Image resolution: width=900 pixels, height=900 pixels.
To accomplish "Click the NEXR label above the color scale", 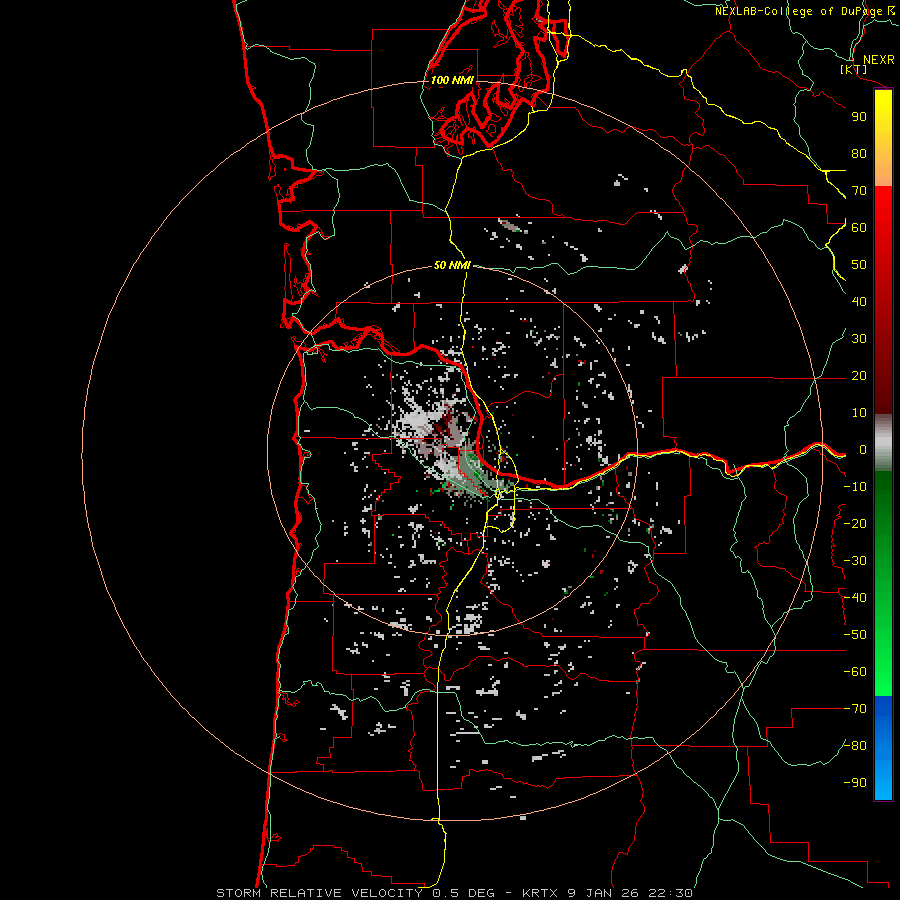I will (878, 60).
